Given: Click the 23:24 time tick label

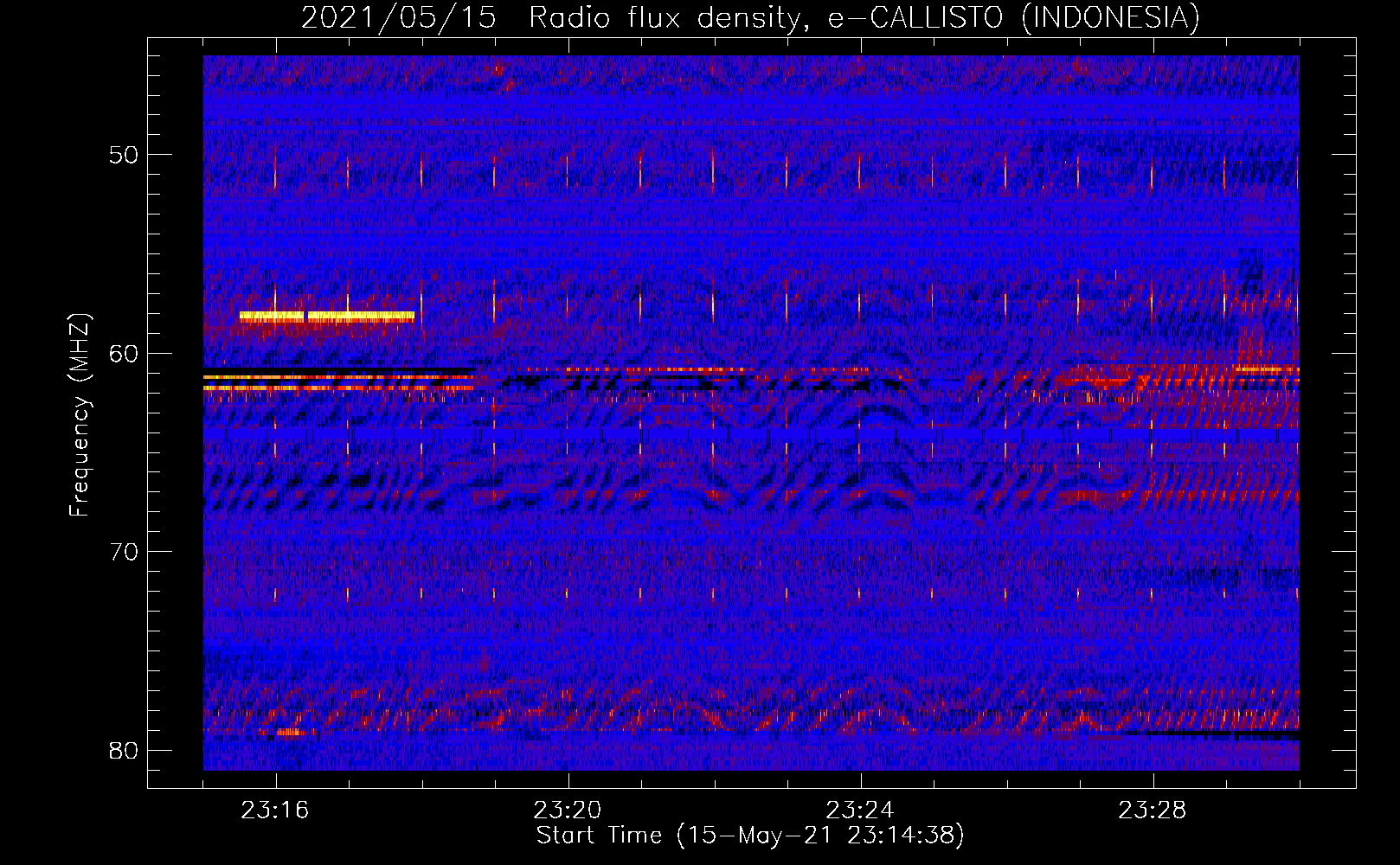Looking at the screenshot, I should point(860,811).
